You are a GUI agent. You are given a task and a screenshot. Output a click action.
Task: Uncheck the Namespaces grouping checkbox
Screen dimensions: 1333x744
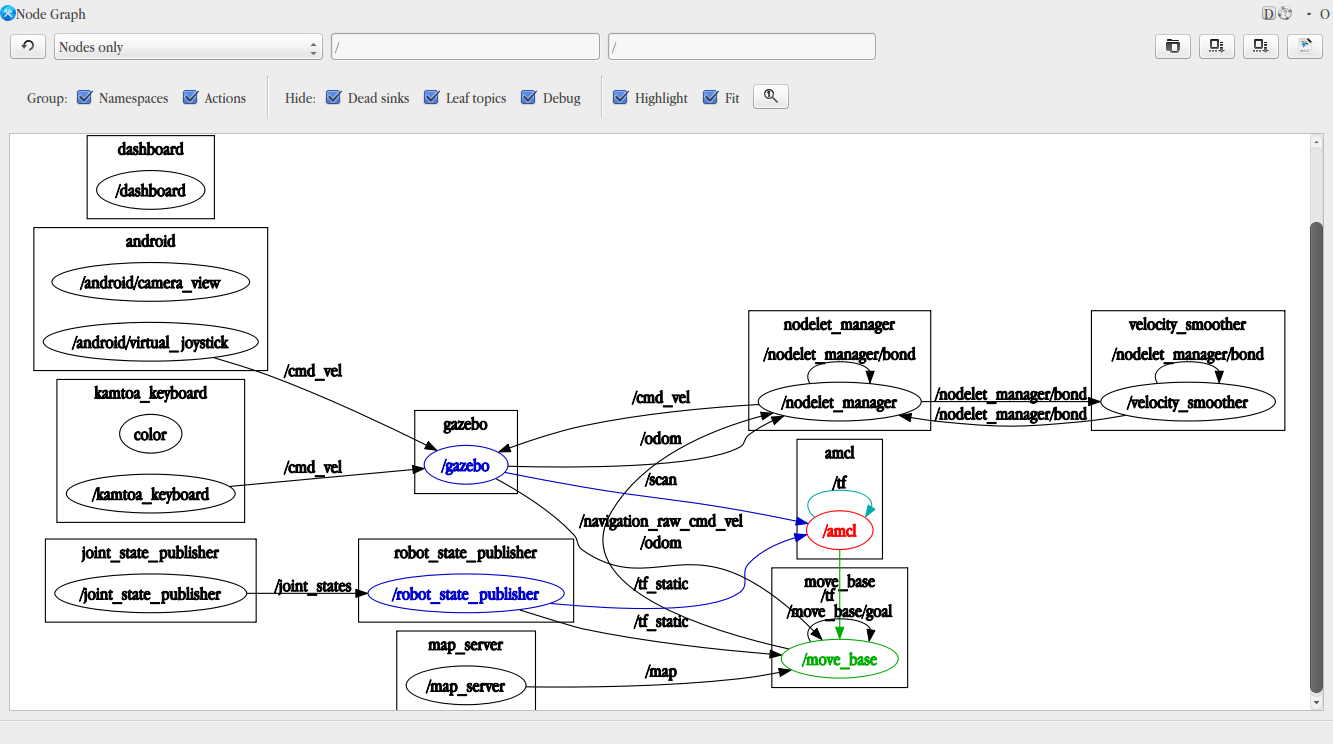pyautogui.click(x=85, y=98)
